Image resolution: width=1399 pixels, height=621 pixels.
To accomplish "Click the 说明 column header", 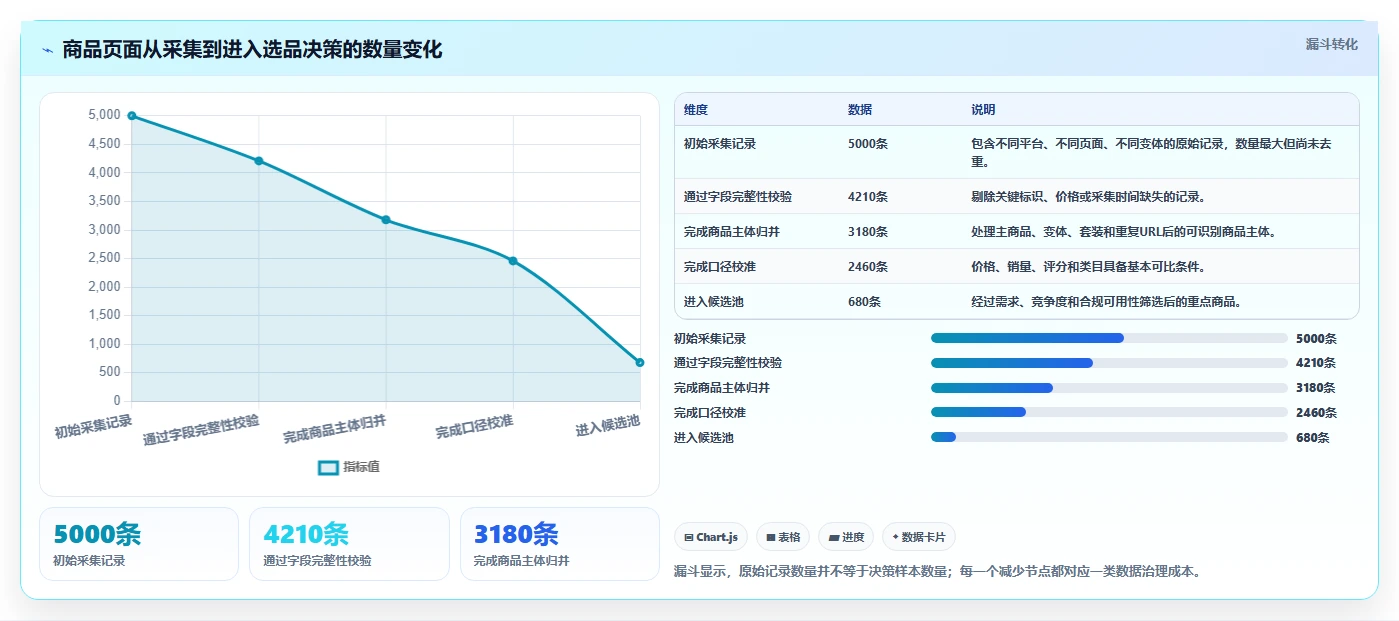I will pos(983,110).
